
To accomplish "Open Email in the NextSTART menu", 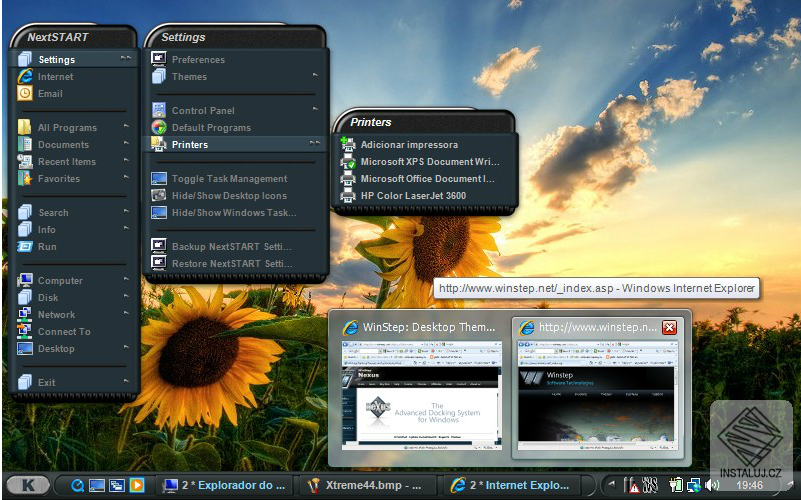I will coord(74,93).
